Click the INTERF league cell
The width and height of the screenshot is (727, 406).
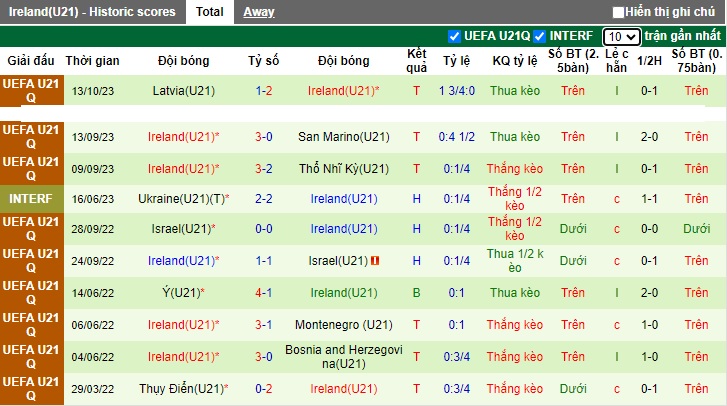(x=31, y=199)
